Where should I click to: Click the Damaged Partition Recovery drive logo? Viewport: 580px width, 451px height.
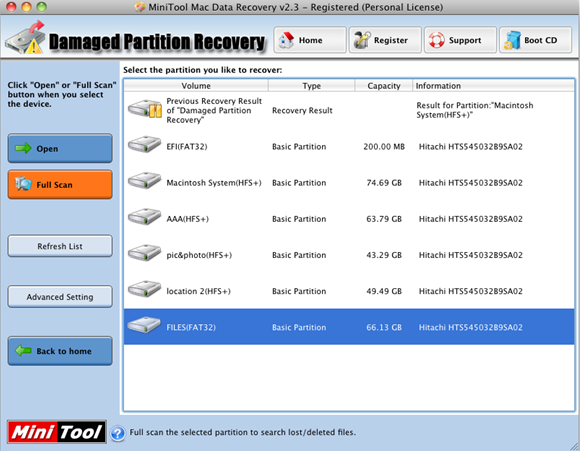point(25,38)
